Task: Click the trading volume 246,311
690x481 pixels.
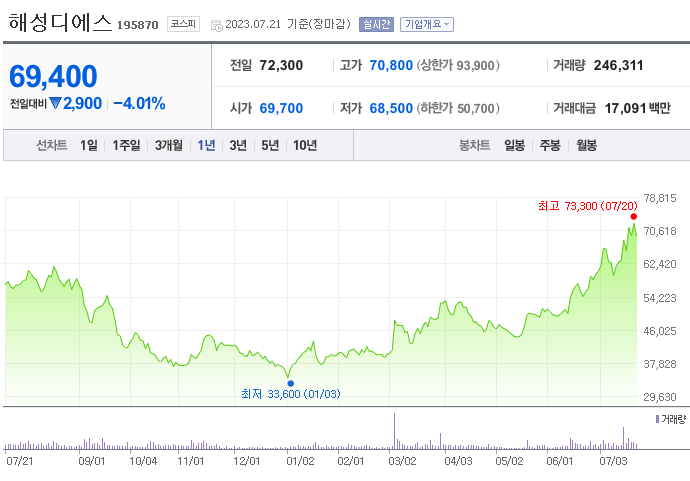Action: [x=618, y=66]
